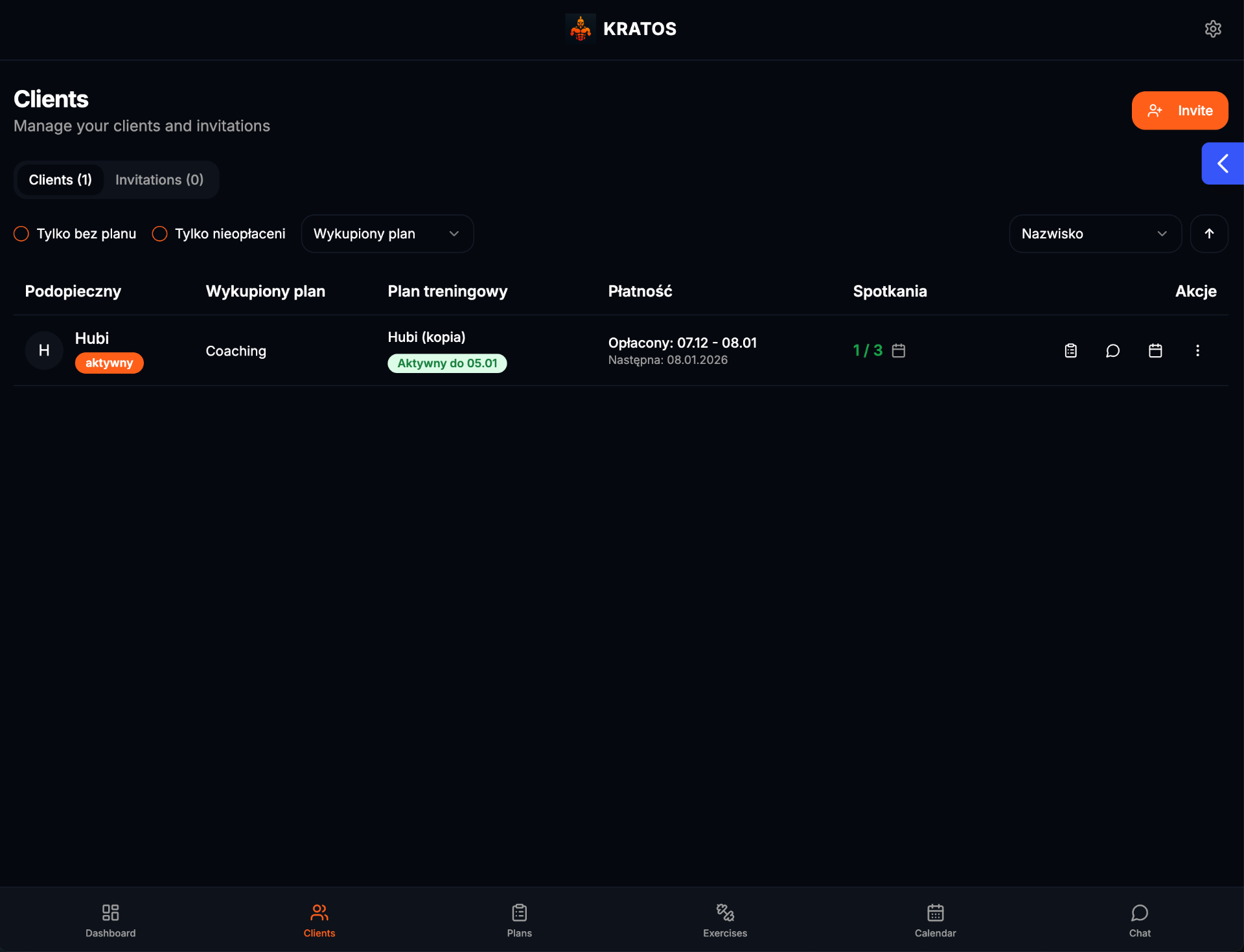Switch to the Invitations (0) tab
Viewport: 1244px width, 952px height.
coord(159,179)
